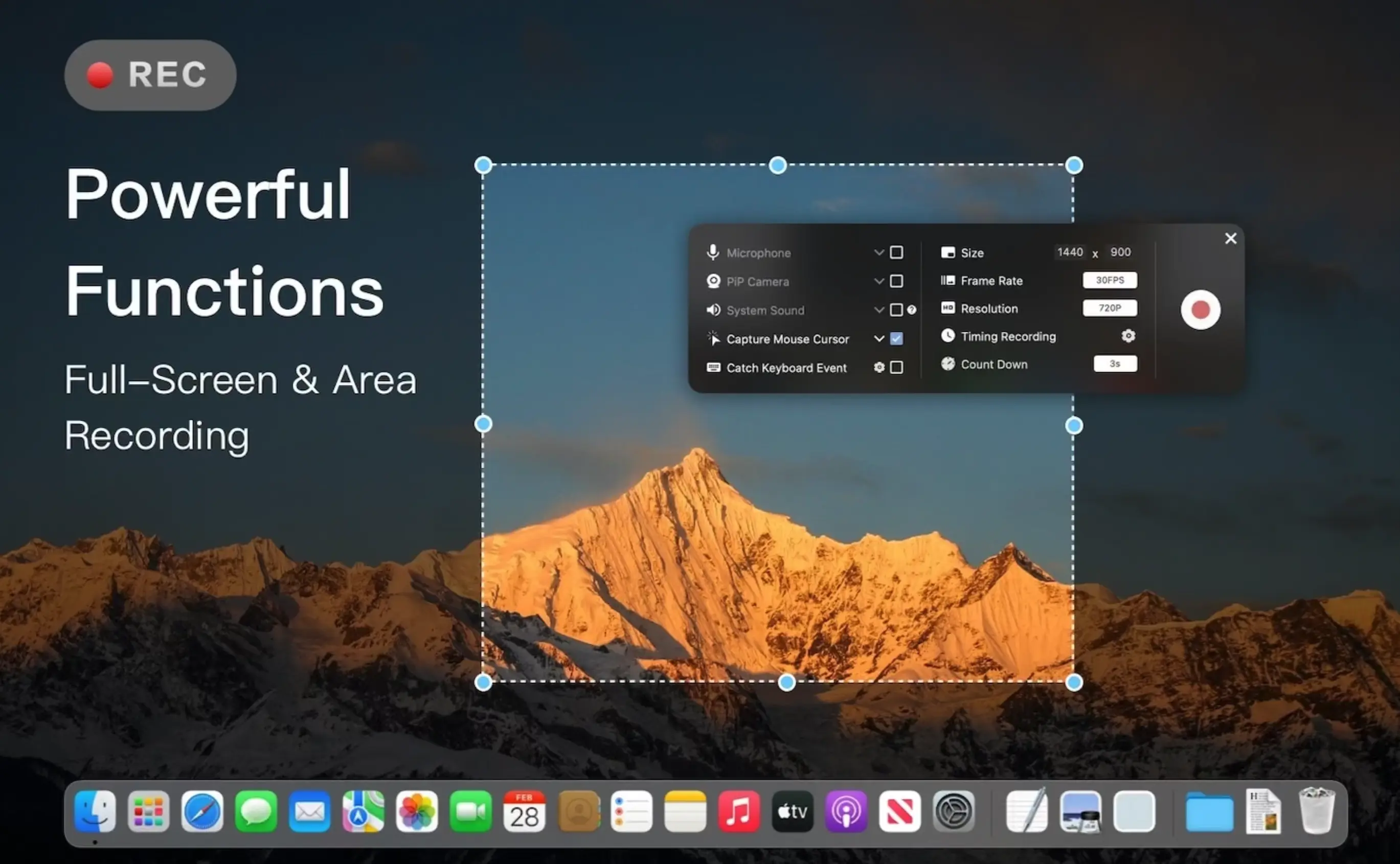Expand the System Sound dropdown arrow
The height and width of the screenshot is (864, 1400).
click(x=879, y=310)
